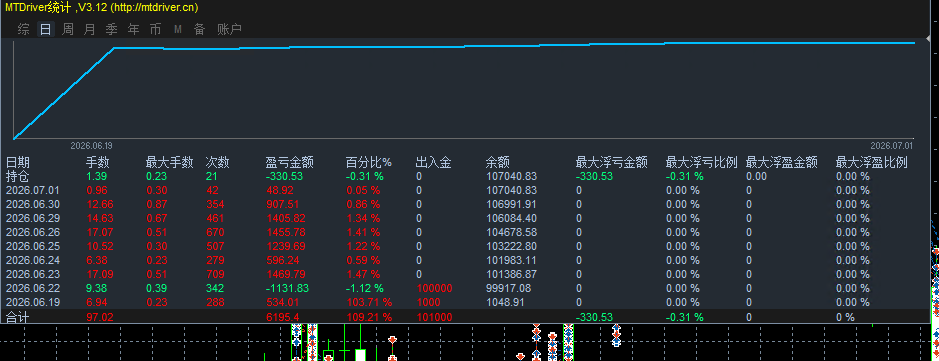This screenshot has height=361, width=939.
Task: Switch to the 备 notes tab
Action: click(199, 29)
